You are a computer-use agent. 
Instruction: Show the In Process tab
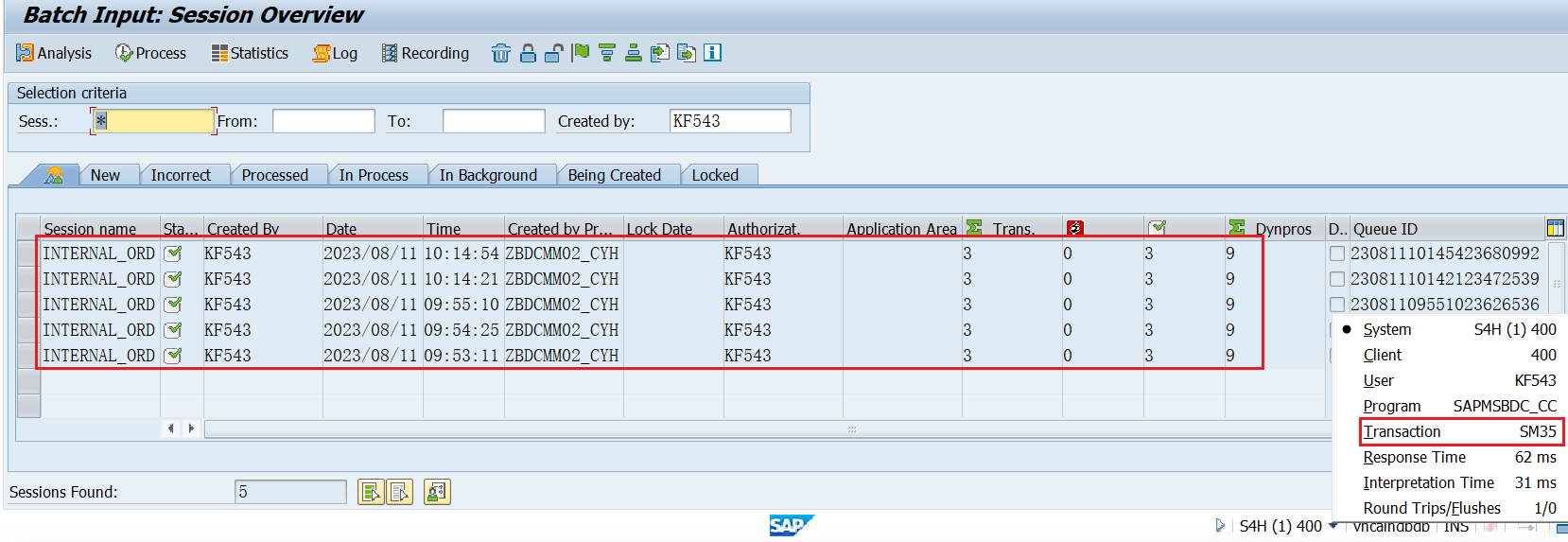point(374,175)
